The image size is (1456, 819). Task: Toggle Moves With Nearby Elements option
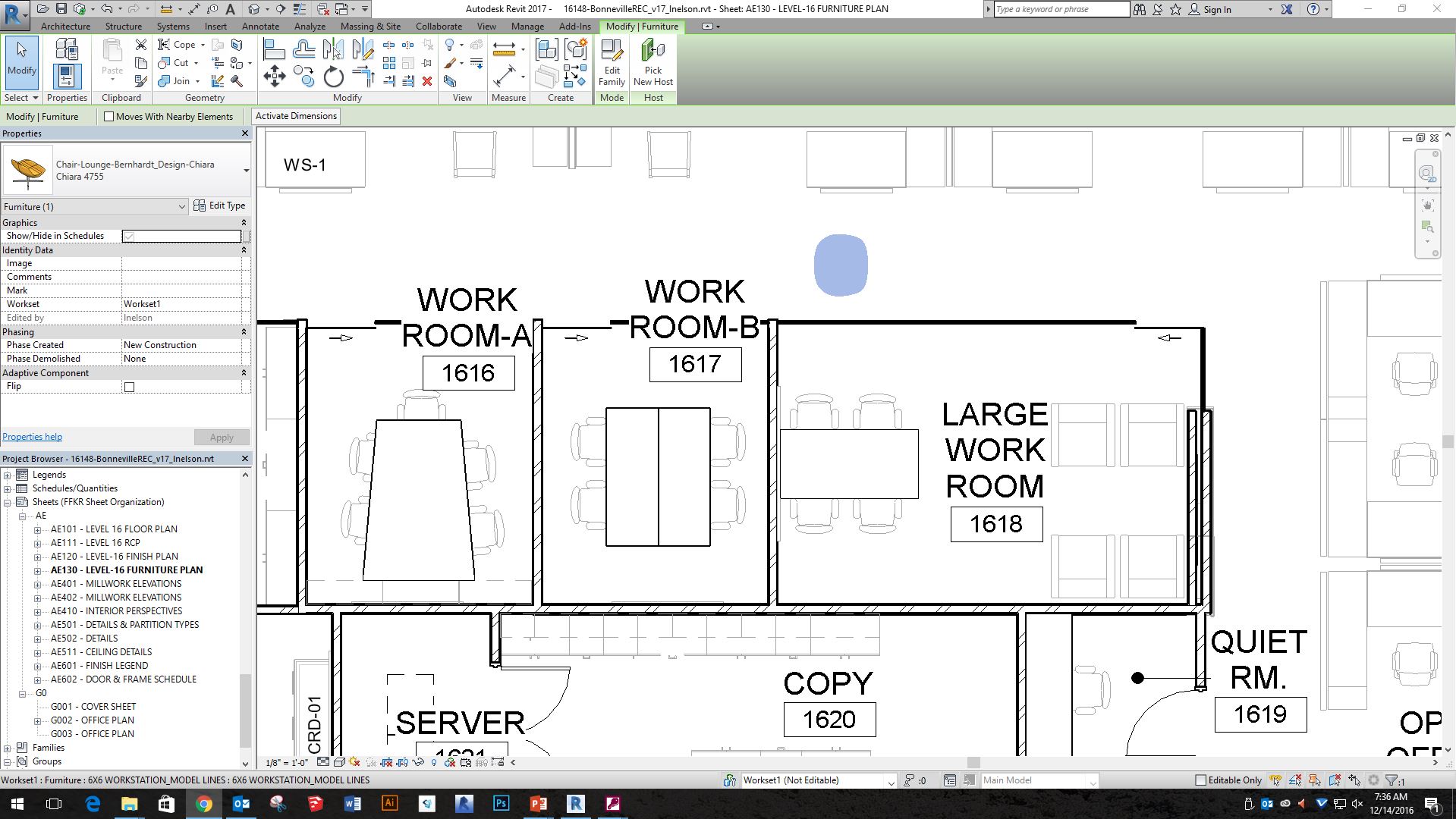pos(109,116)
